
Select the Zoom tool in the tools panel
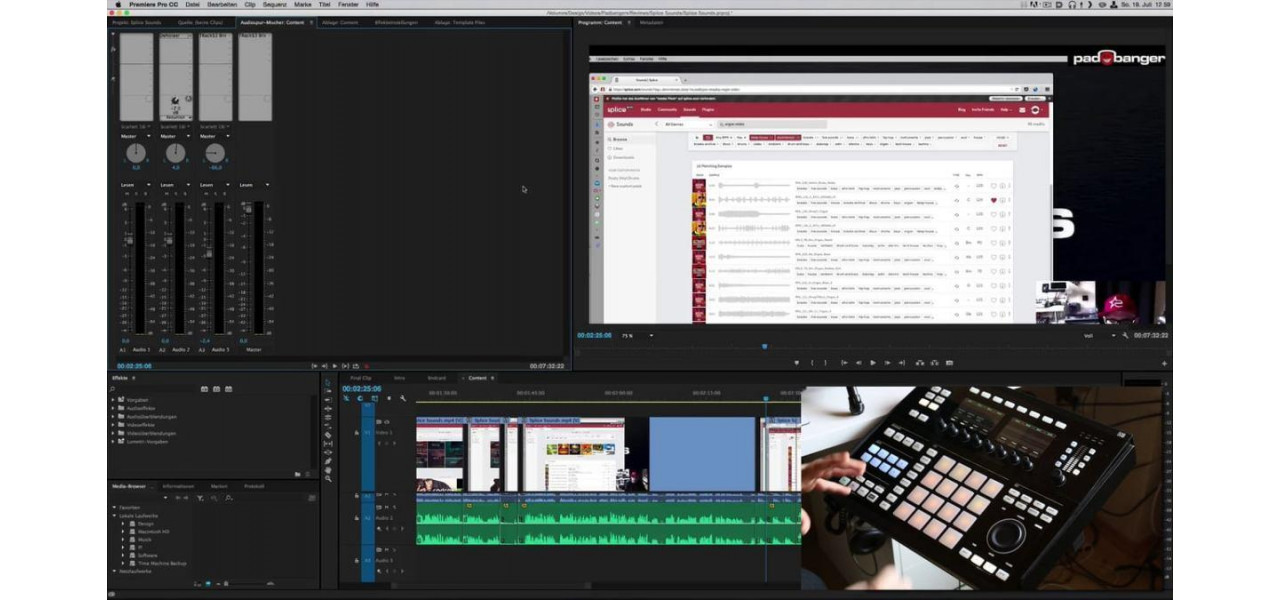coord(328,479)
